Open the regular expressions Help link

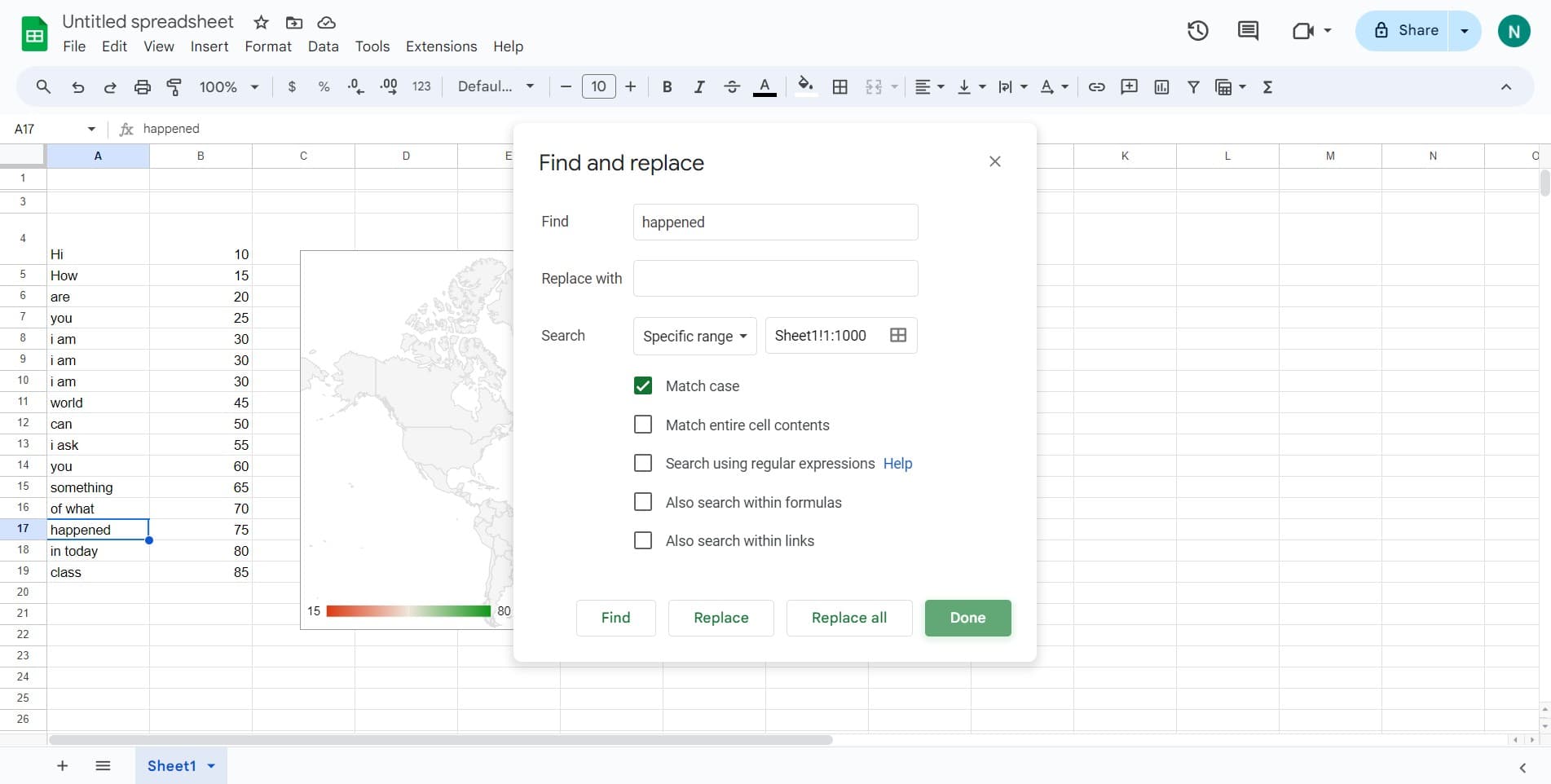(x=897, y=463)
